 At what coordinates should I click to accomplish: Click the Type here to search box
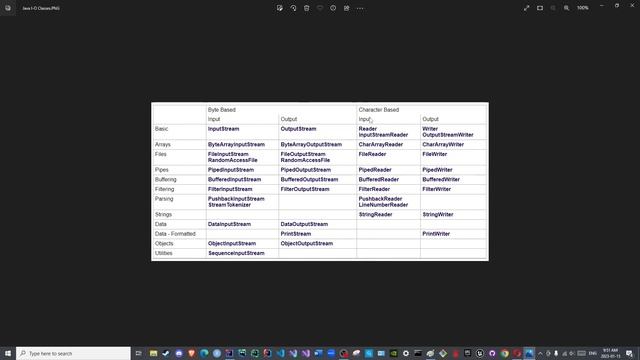tap(73, 353)
